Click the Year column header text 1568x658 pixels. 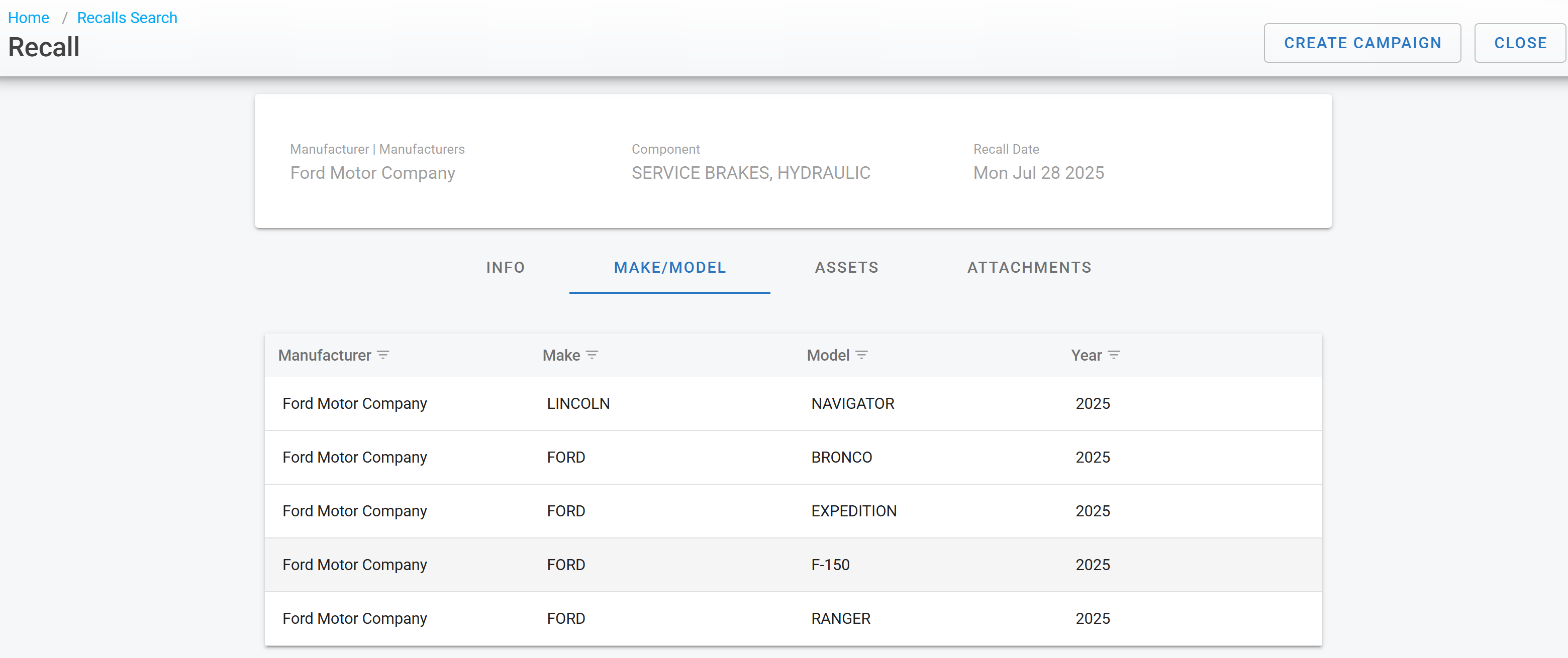[1086, 355]
